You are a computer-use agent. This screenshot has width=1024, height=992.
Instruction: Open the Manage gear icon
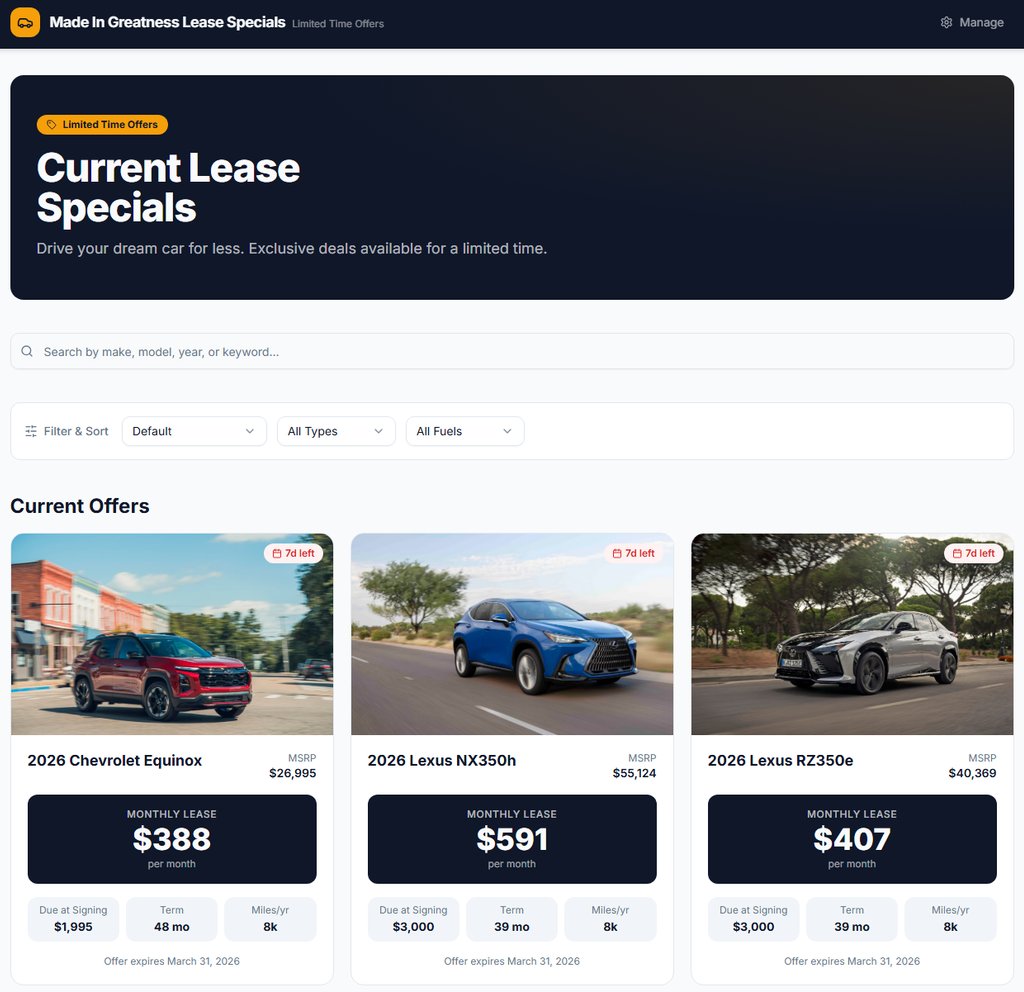click(x=946, y=23)
